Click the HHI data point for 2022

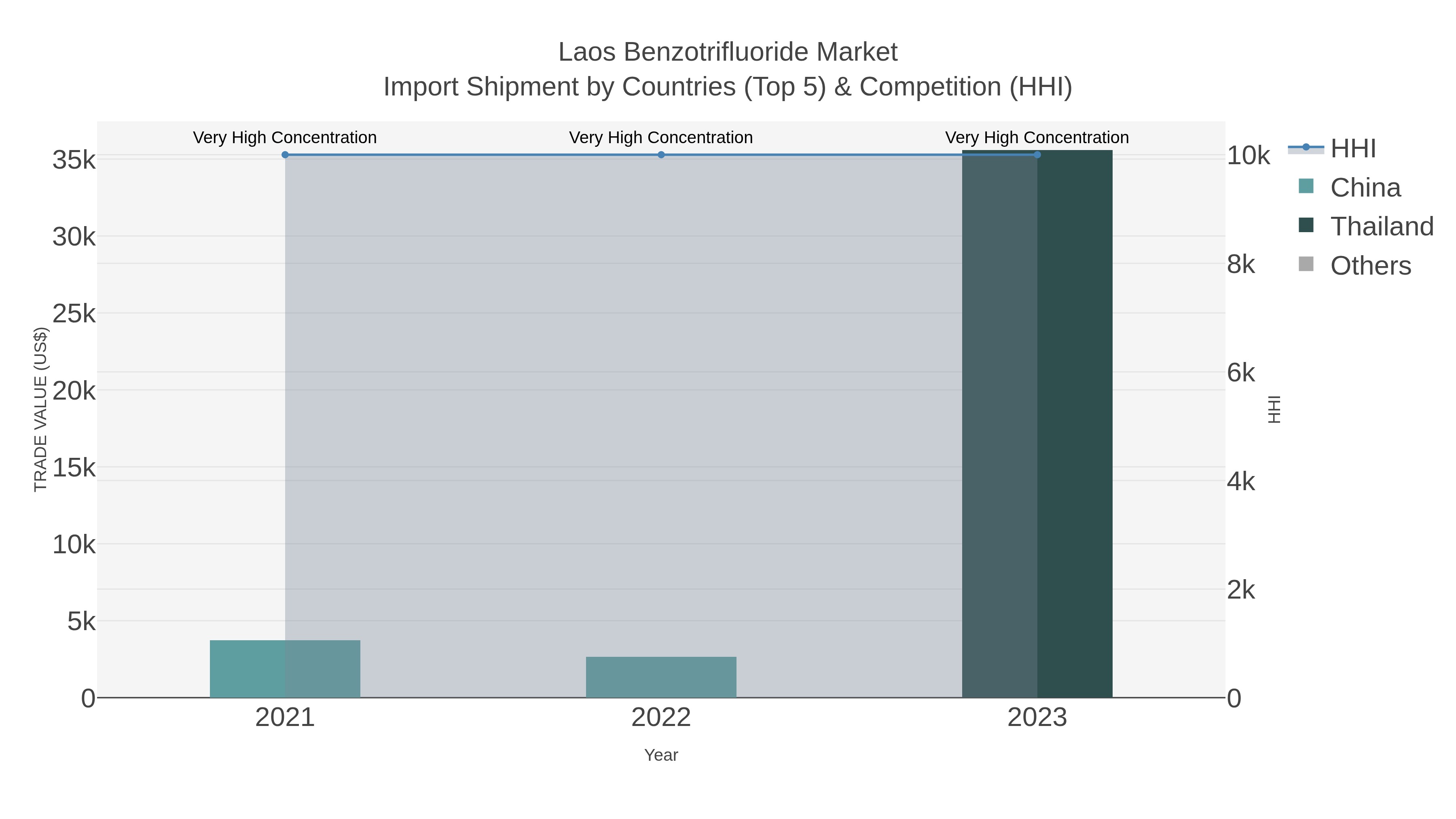(x=661, y=155)
